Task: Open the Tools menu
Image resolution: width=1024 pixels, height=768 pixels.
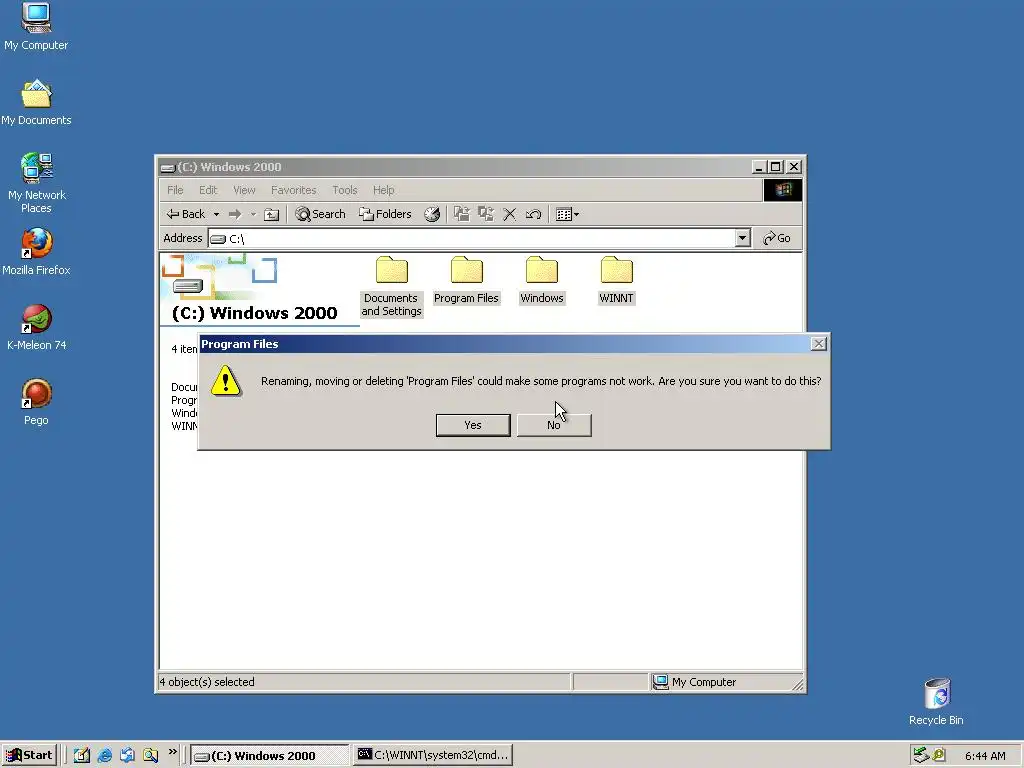Action: click(x=344, y=190)
